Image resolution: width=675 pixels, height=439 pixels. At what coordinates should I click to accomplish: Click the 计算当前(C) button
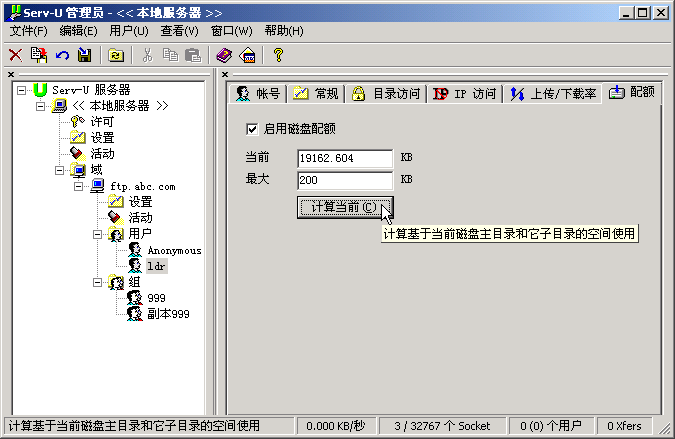tap(345, 207)
